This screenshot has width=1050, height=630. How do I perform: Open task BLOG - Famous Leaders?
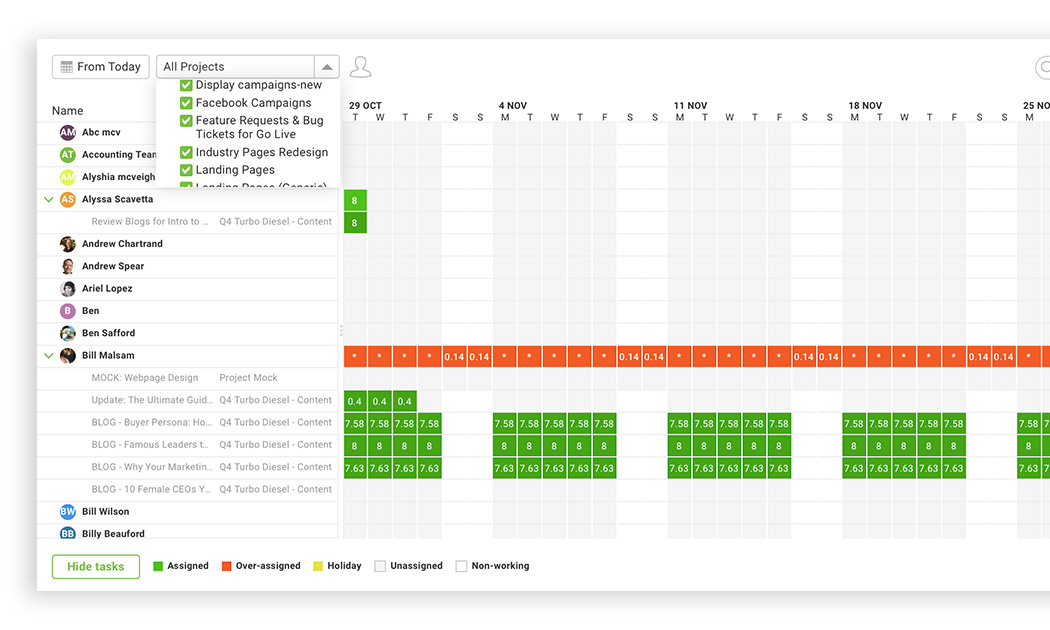click(x=150, y=445)
